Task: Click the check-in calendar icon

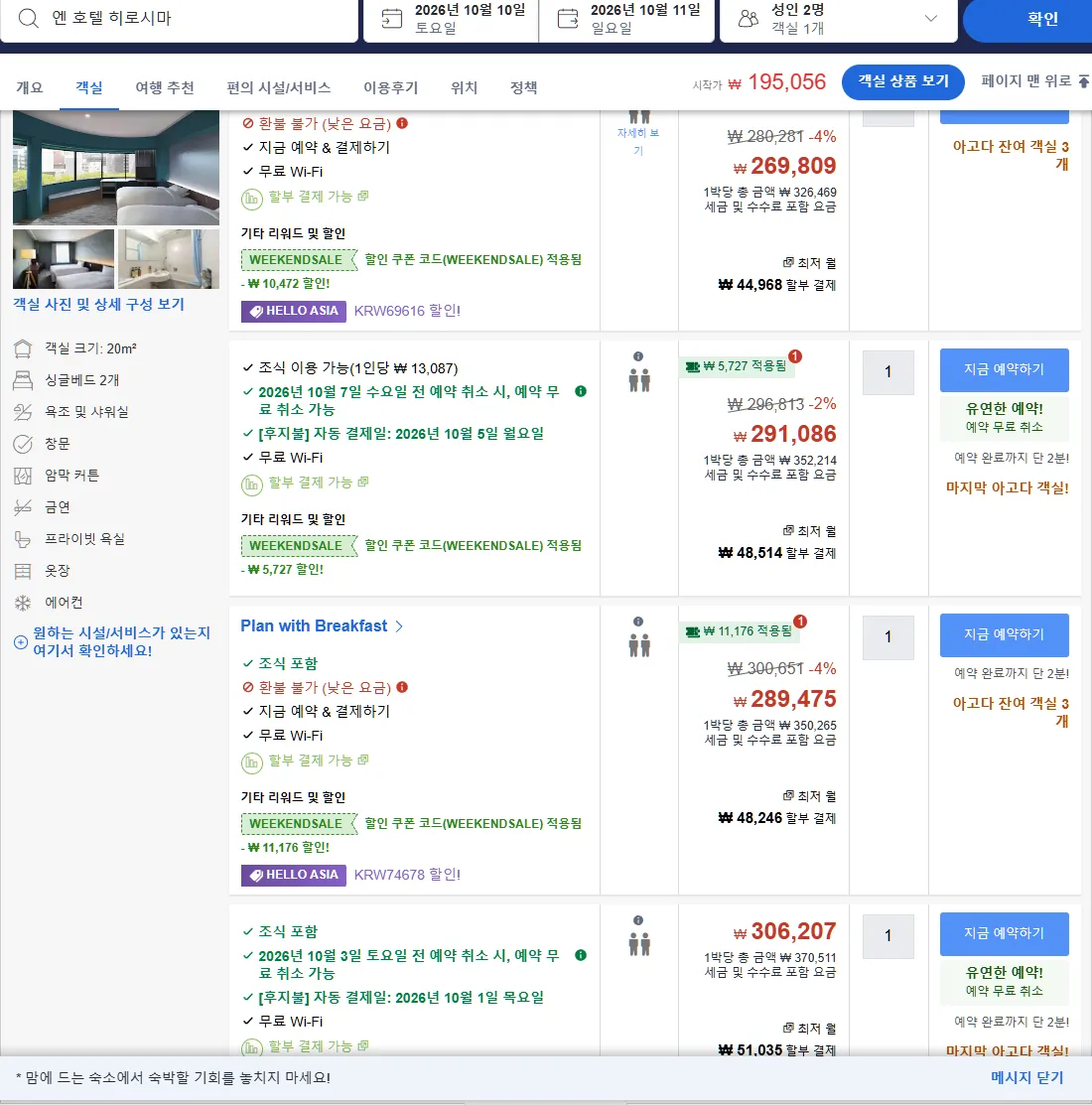Action: click(392, 18)
